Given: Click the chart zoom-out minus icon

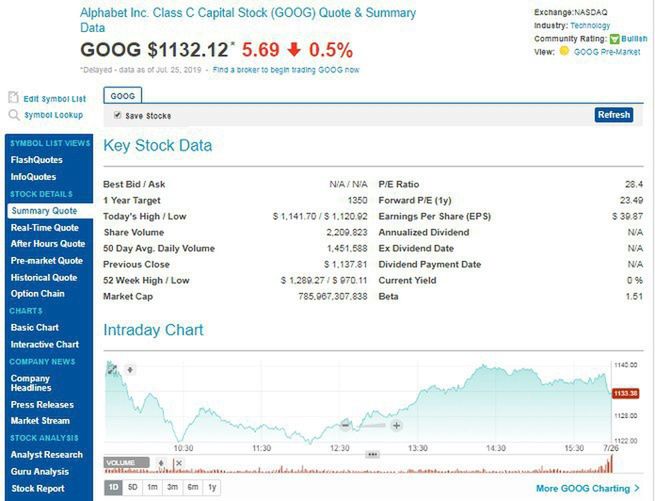Looking at the screenshot, I should coord(345,425).
